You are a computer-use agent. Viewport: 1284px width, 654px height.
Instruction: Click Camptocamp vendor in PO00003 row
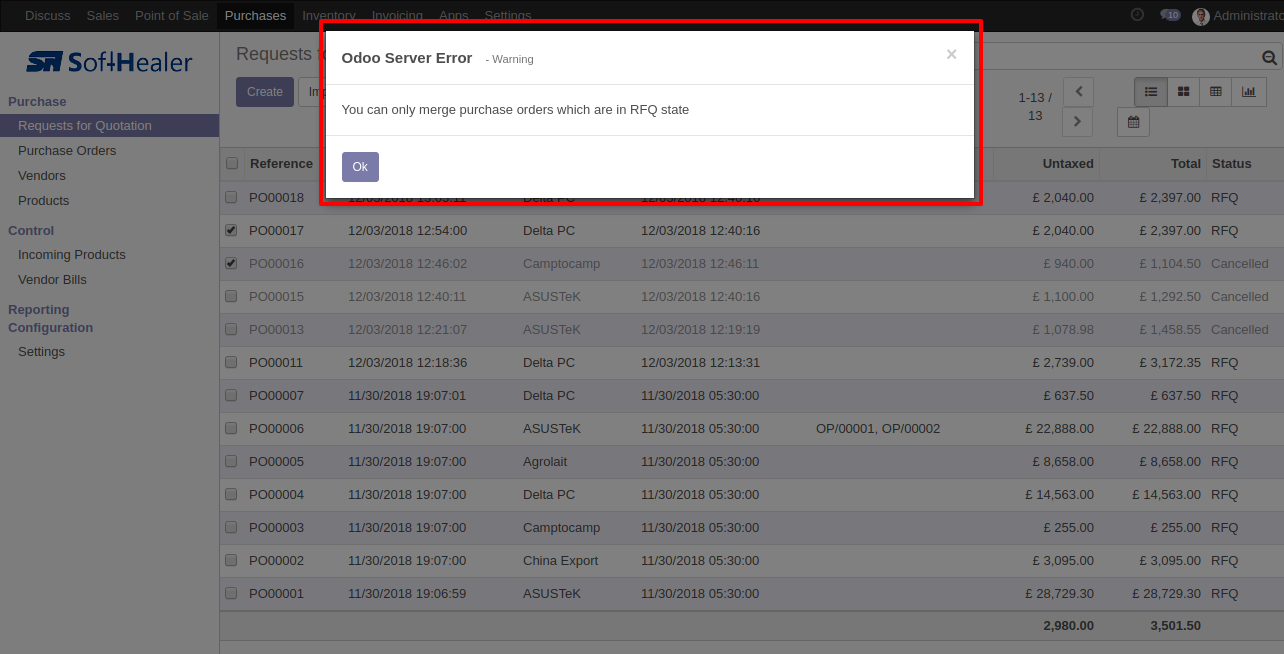(x=561, y=528)
